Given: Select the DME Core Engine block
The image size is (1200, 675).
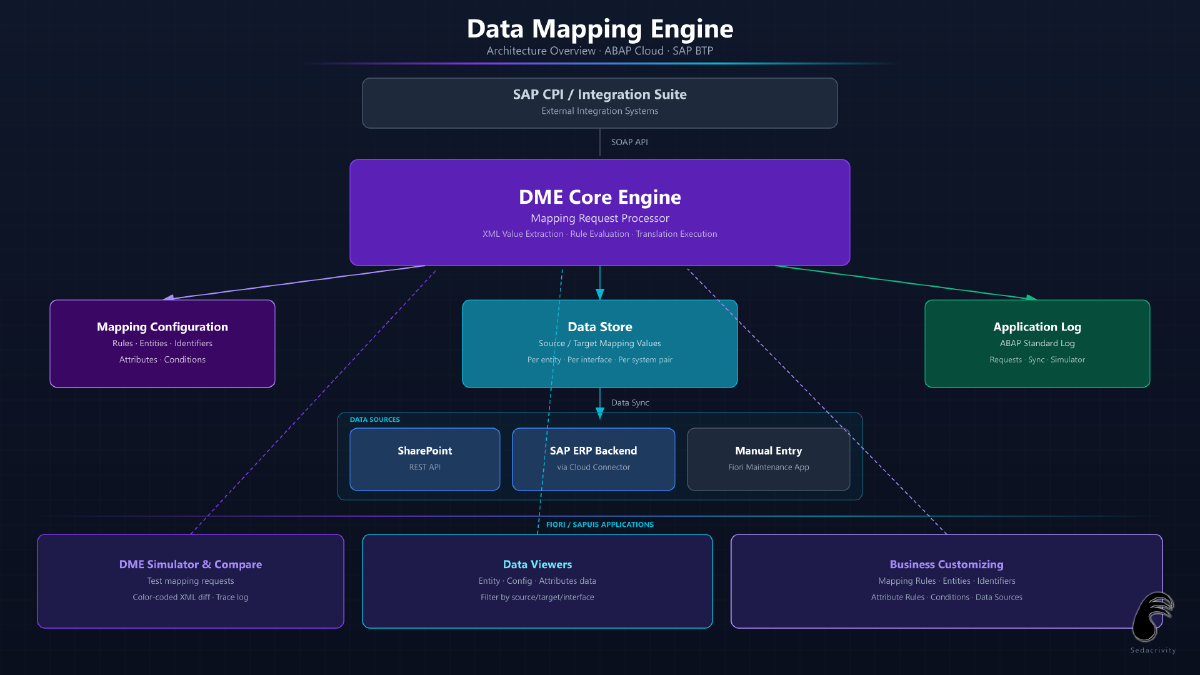Looking at the screenshot, I should (x=600, y=212).
